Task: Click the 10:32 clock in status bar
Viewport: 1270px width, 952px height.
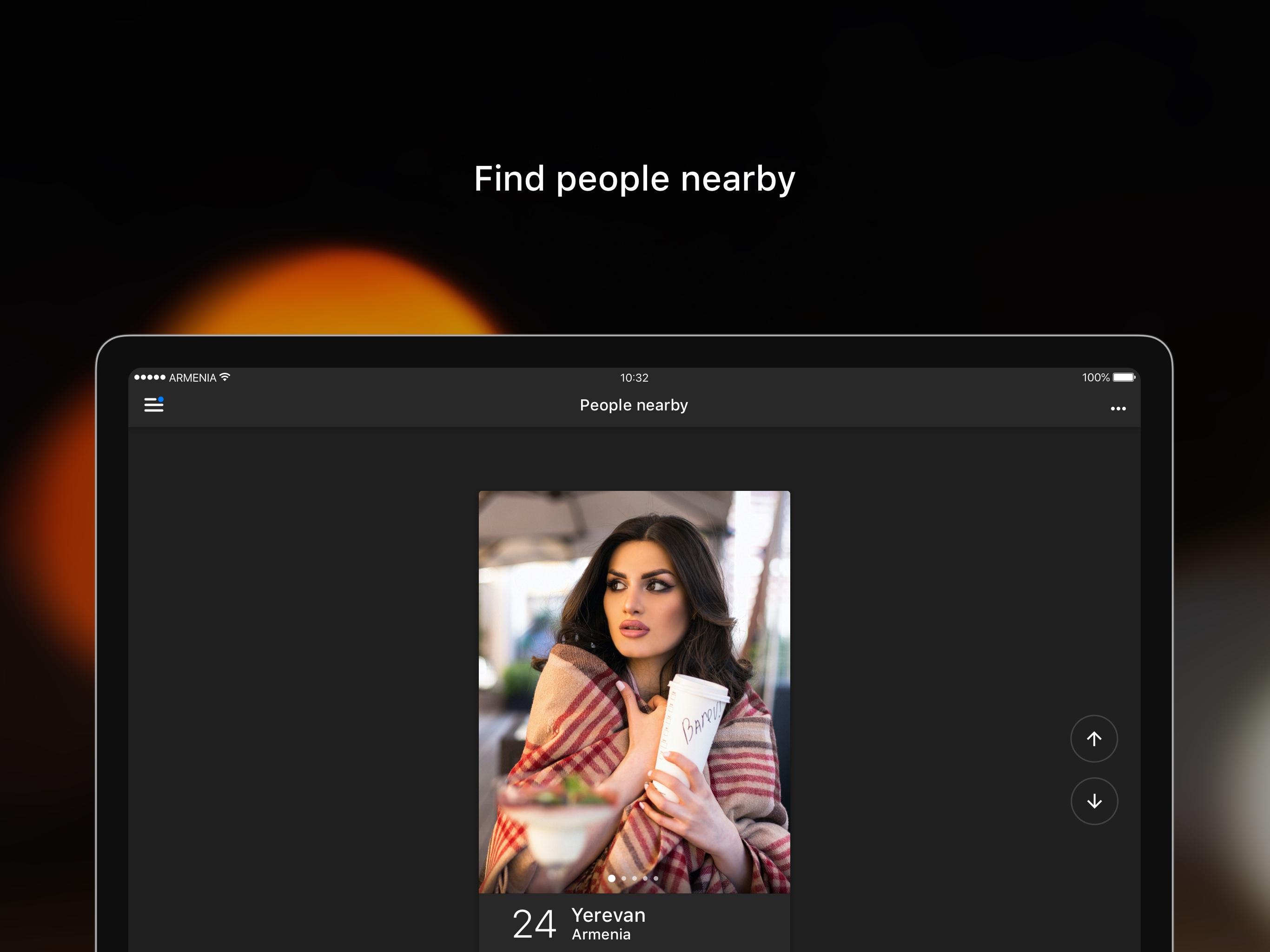Action: click(634, 378)
